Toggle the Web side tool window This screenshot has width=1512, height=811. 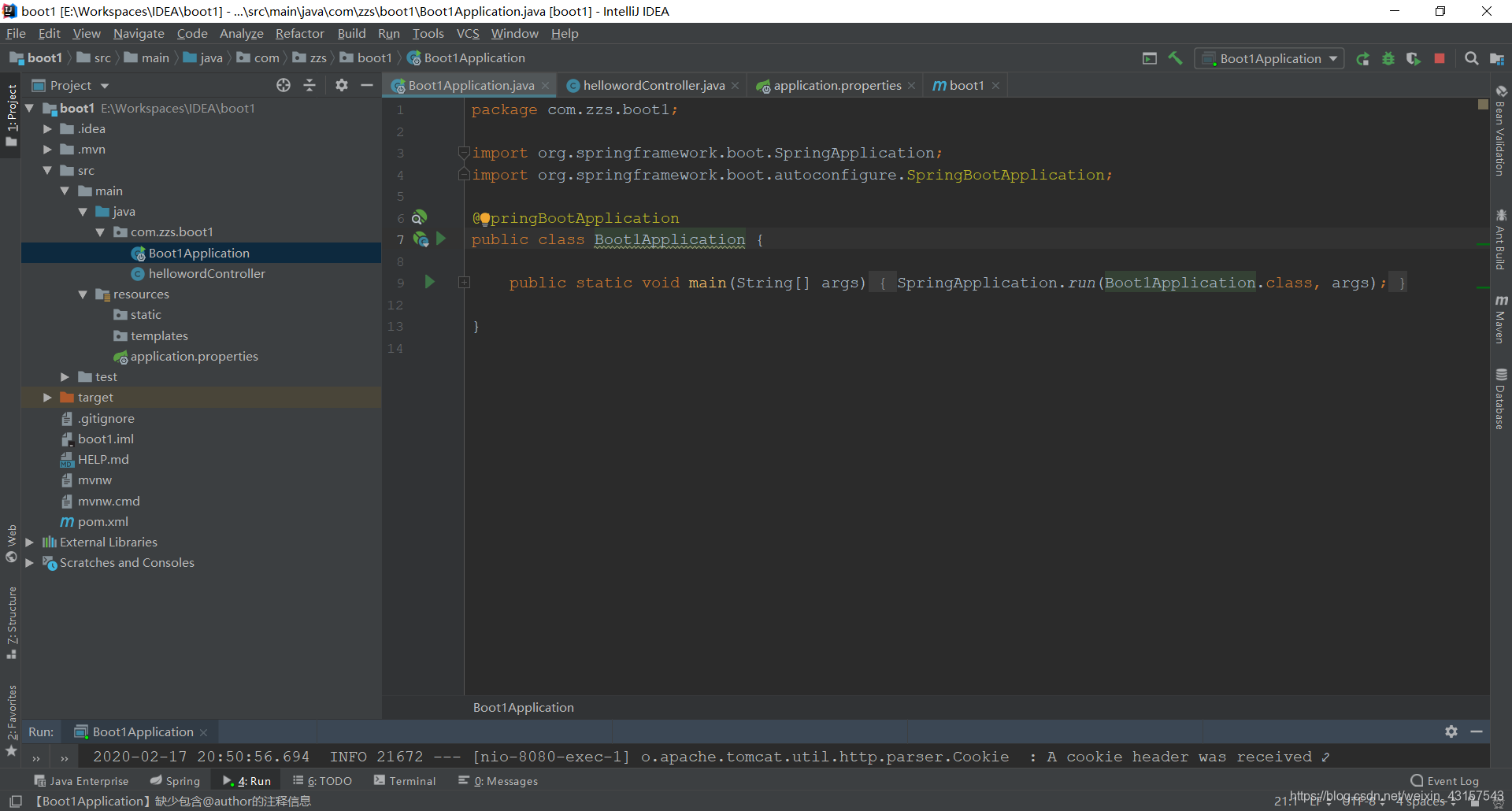click(x=11, y=543)
